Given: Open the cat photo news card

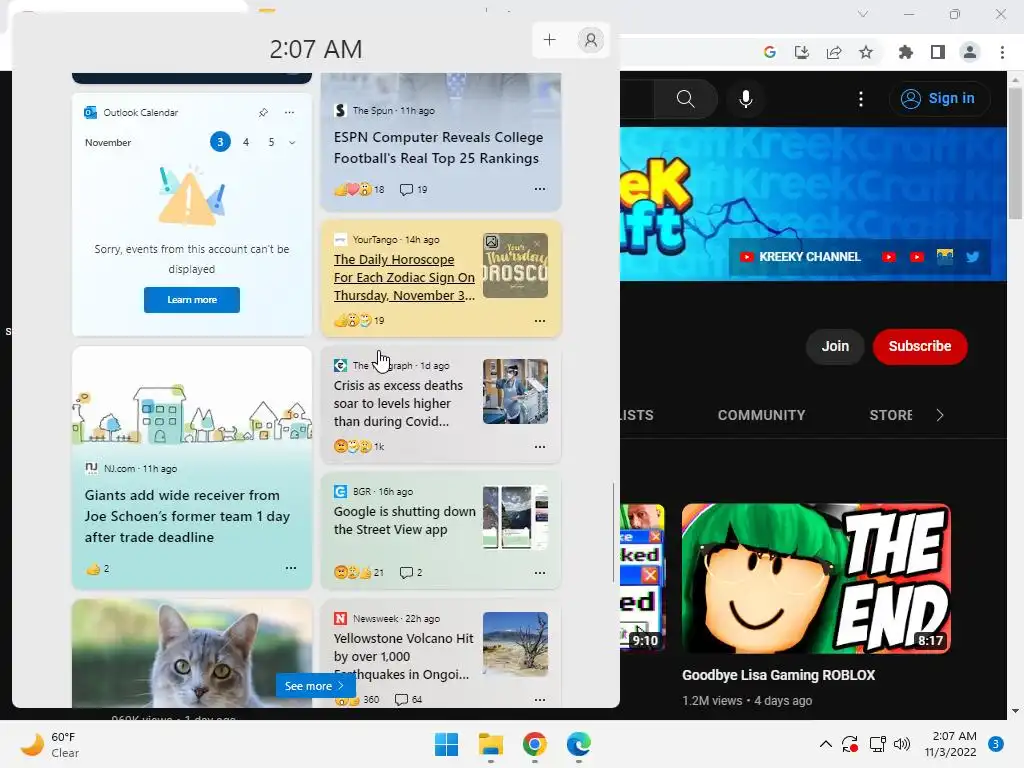Looking at the screenshot, I should [192, 653].
